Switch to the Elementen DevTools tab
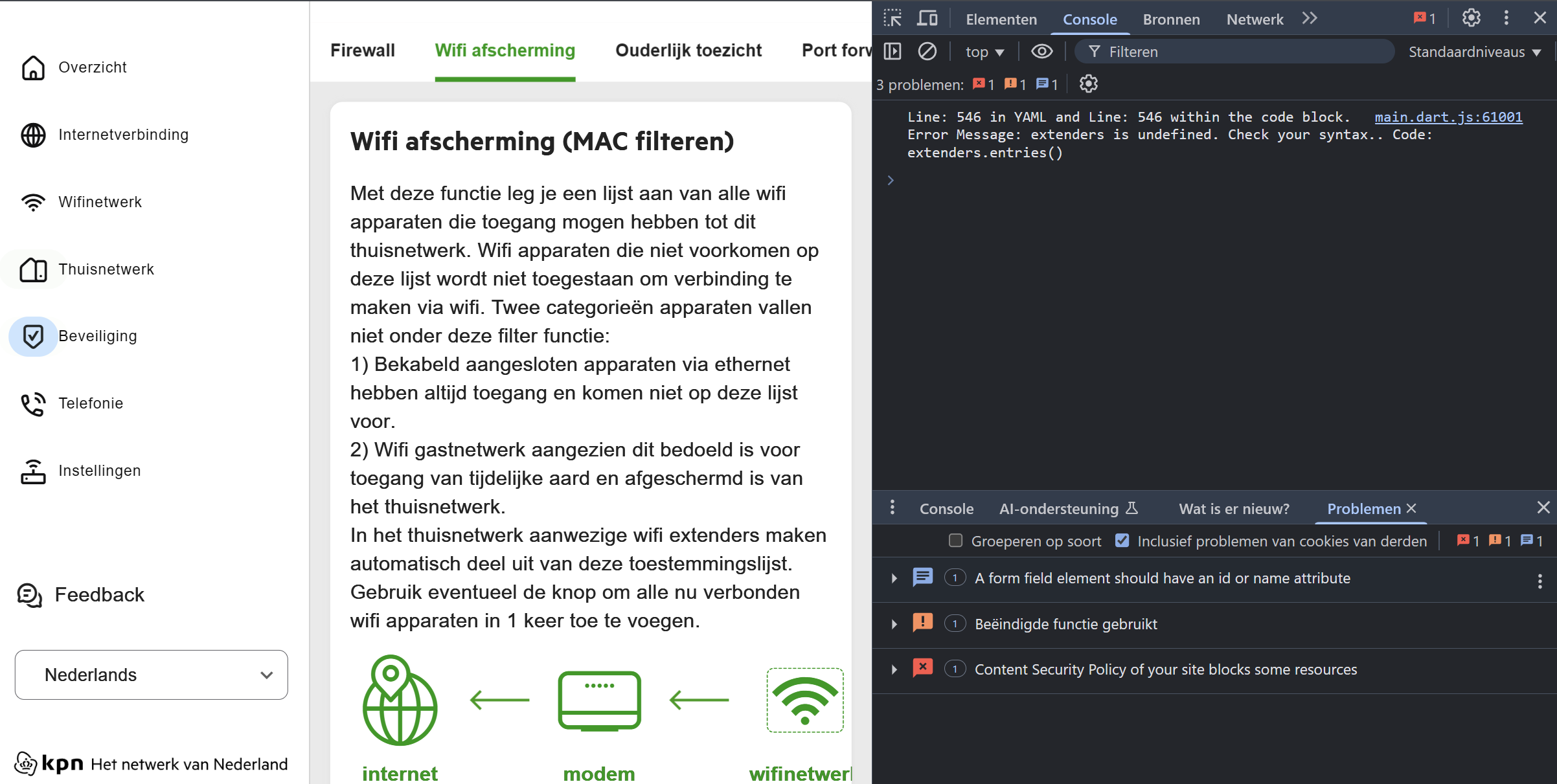 pyautogui.click(x=1001, y=19)
